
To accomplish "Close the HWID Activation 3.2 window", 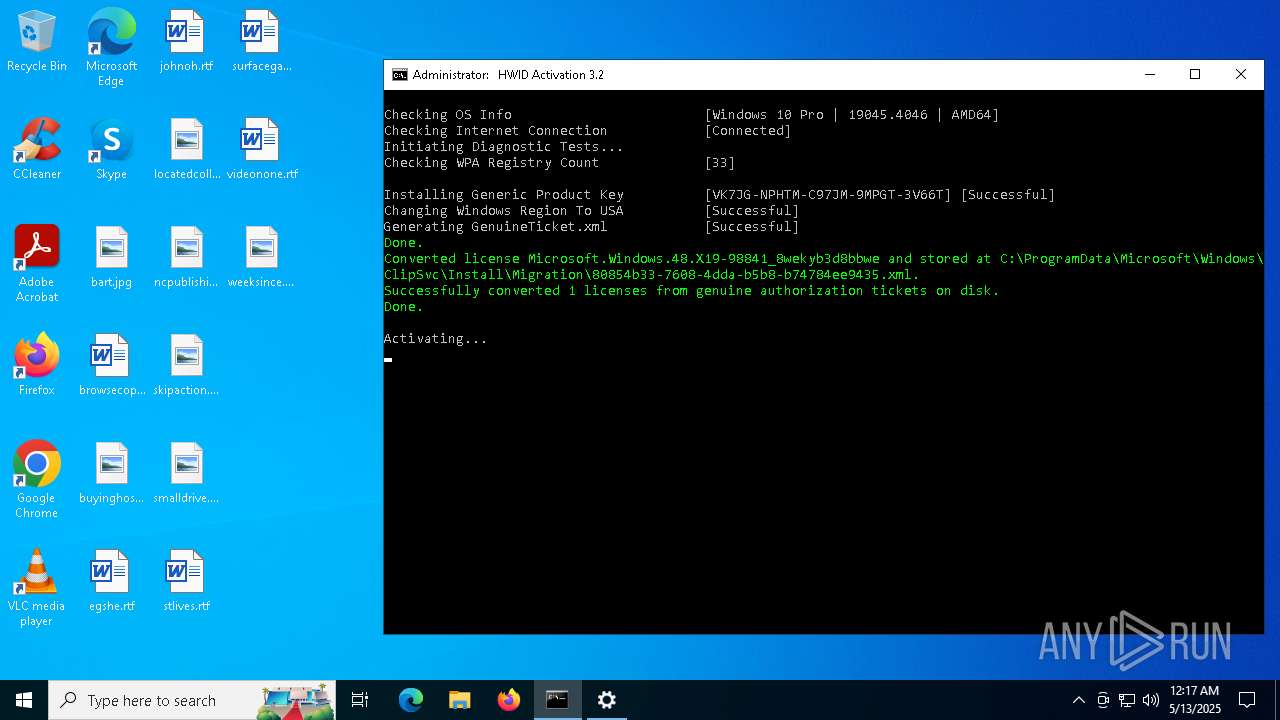I will pyautogui.click(x=1241, y=75).
